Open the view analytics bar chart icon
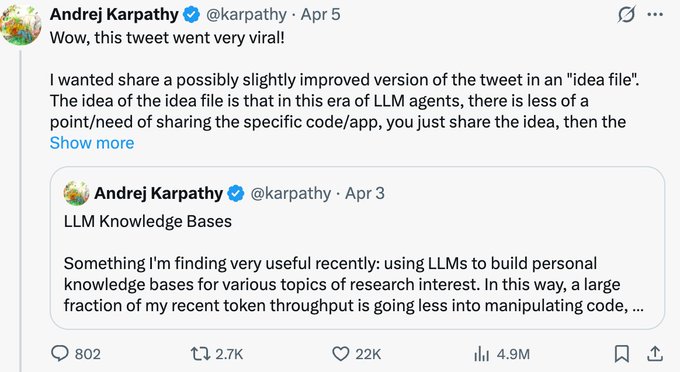 [x=481, y=354]
